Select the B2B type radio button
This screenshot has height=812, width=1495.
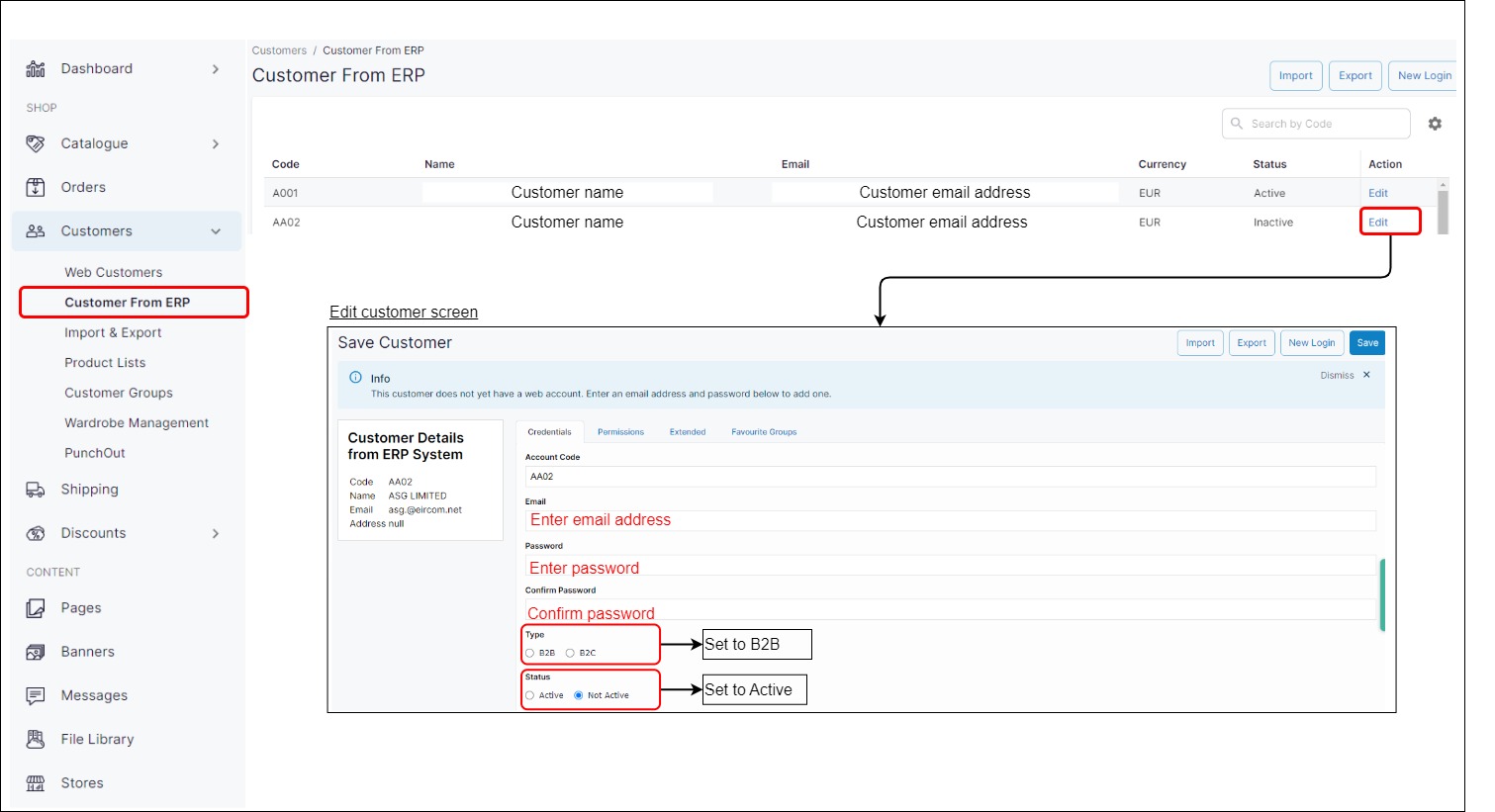[x=530, y=653]
